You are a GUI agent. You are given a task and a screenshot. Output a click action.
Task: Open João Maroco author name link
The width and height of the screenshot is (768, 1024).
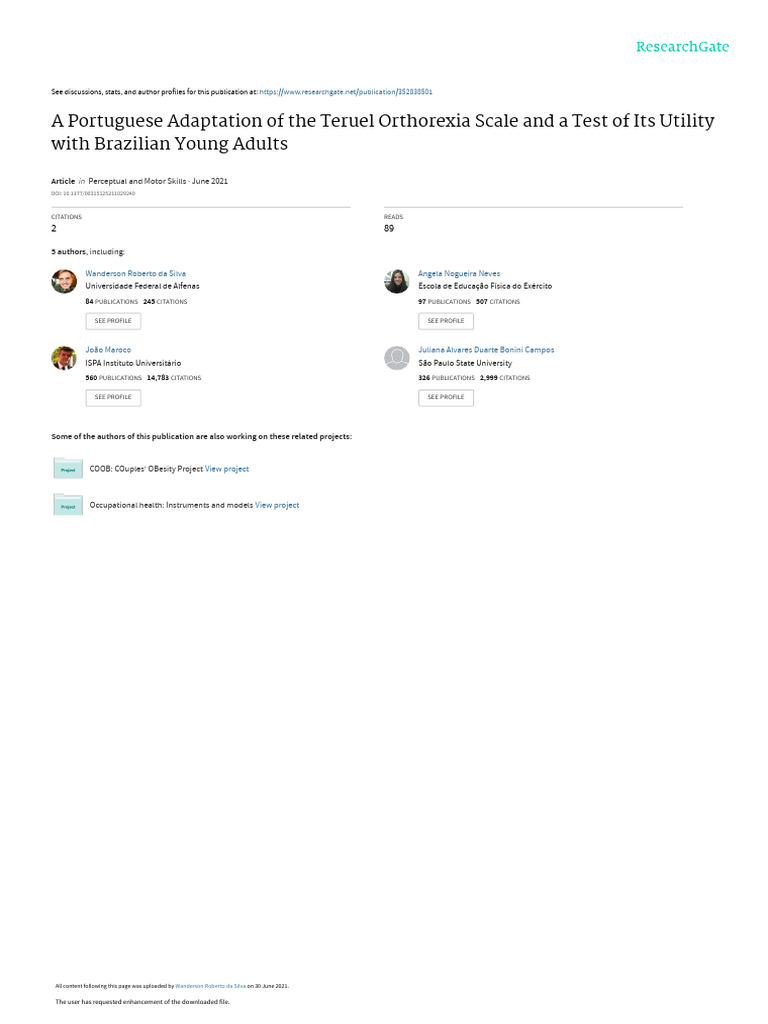(108, 350)
